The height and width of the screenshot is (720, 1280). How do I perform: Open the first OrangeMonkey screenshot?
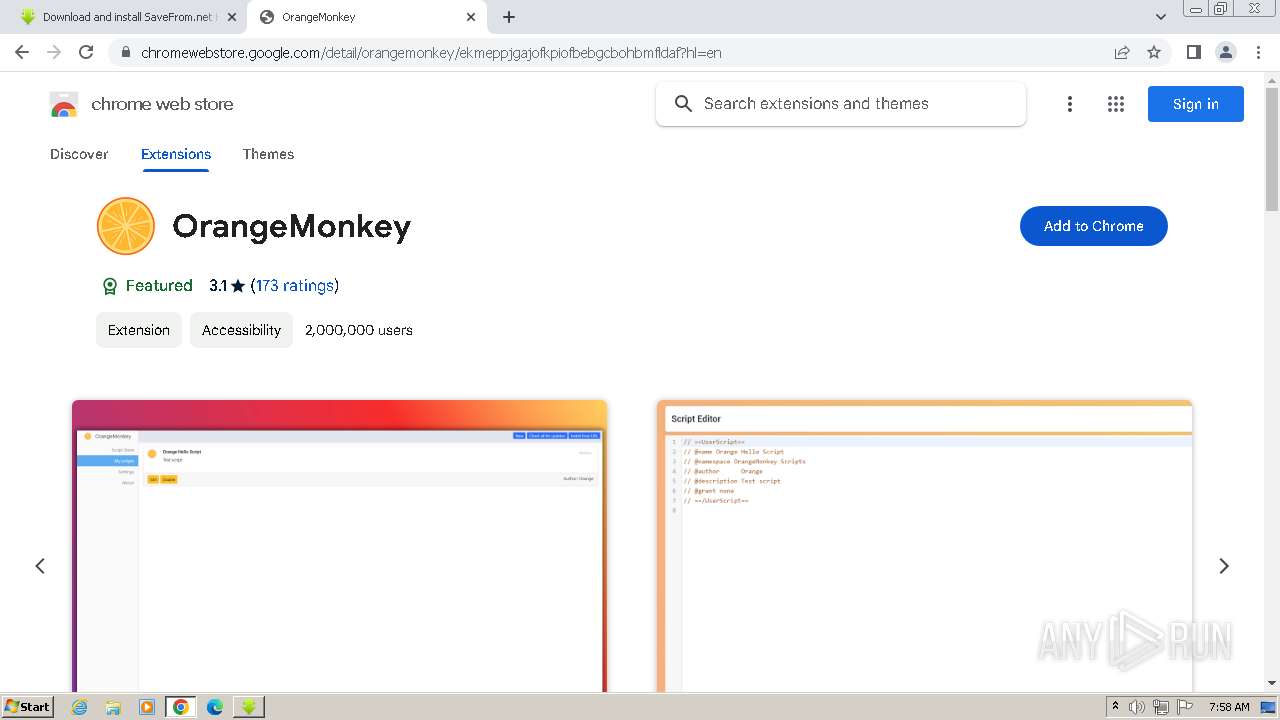tap(339, 546)
